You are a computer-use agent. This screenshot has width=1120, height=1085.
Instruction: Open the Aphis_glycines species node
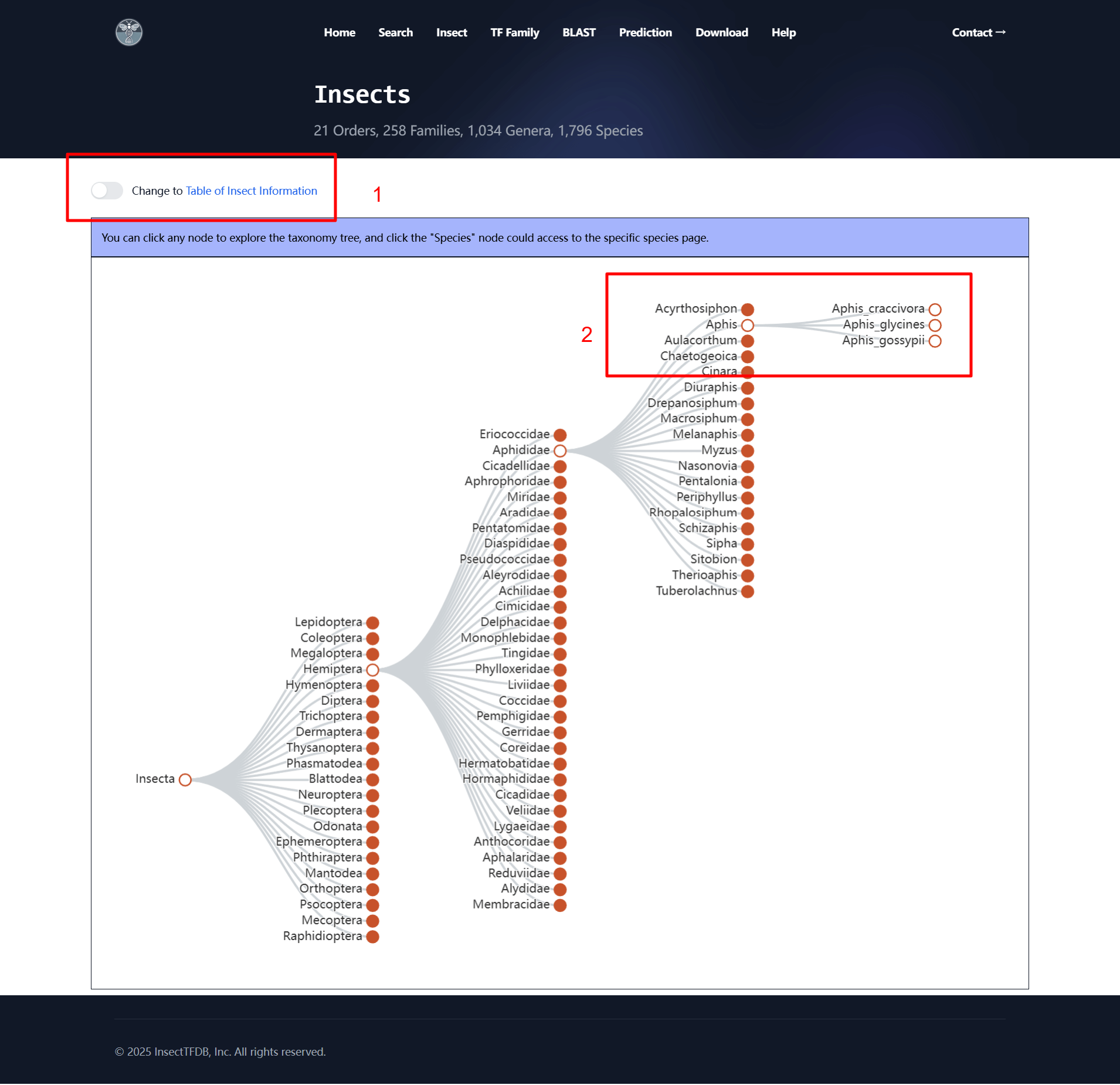[935, 325]
